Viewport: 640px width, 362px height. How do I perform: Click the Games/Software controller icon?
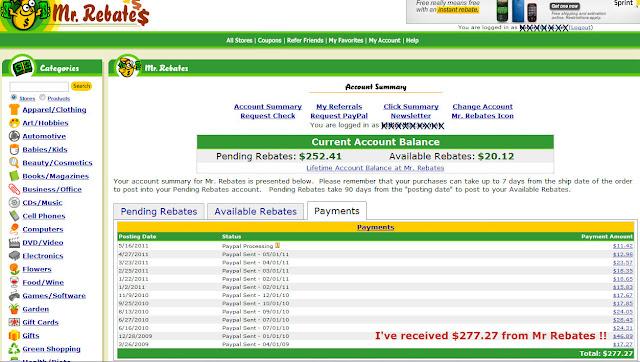click(14, 295)
